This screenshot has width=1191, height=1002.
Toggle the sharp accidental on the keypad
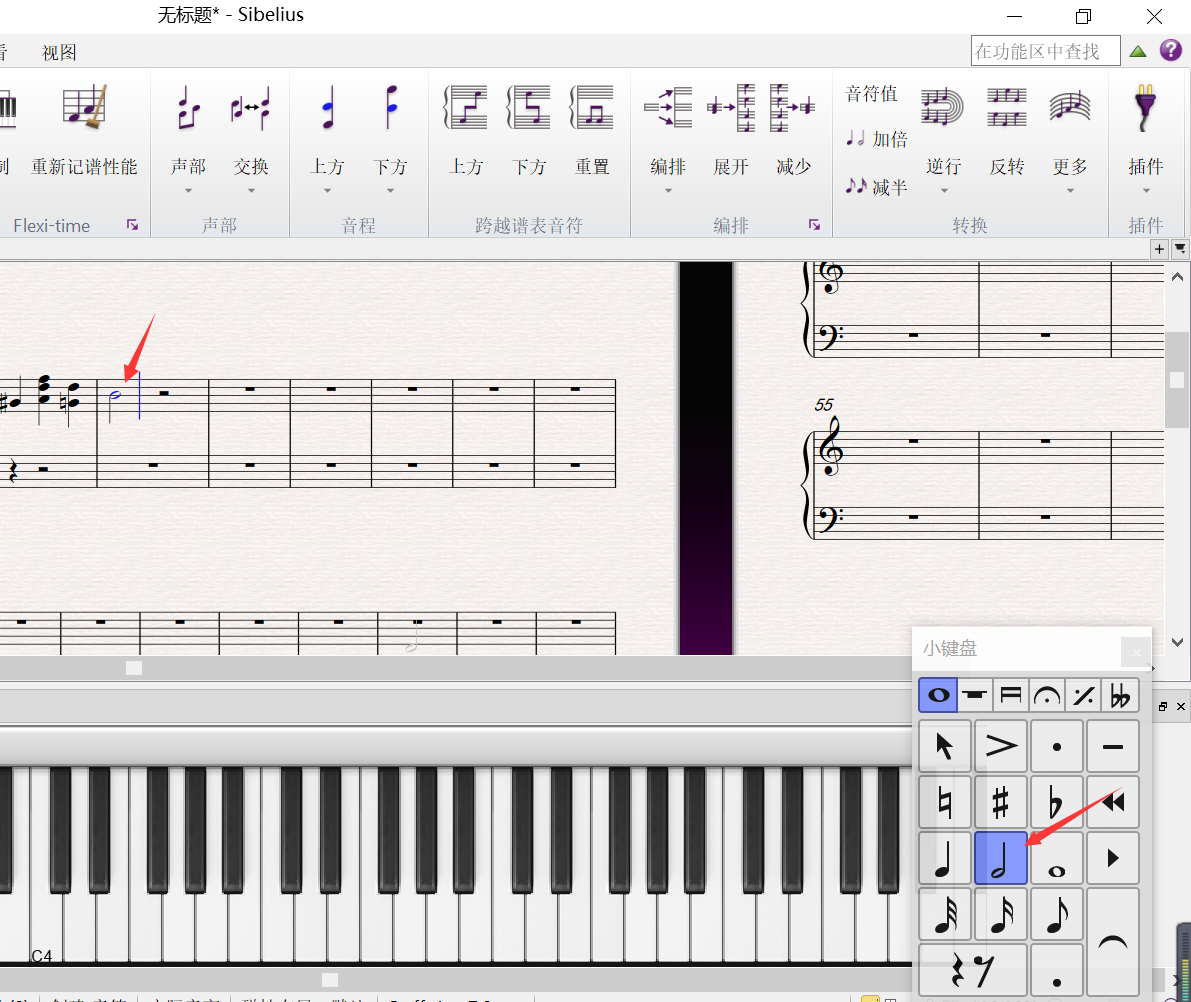click(x=1001, y=803)
